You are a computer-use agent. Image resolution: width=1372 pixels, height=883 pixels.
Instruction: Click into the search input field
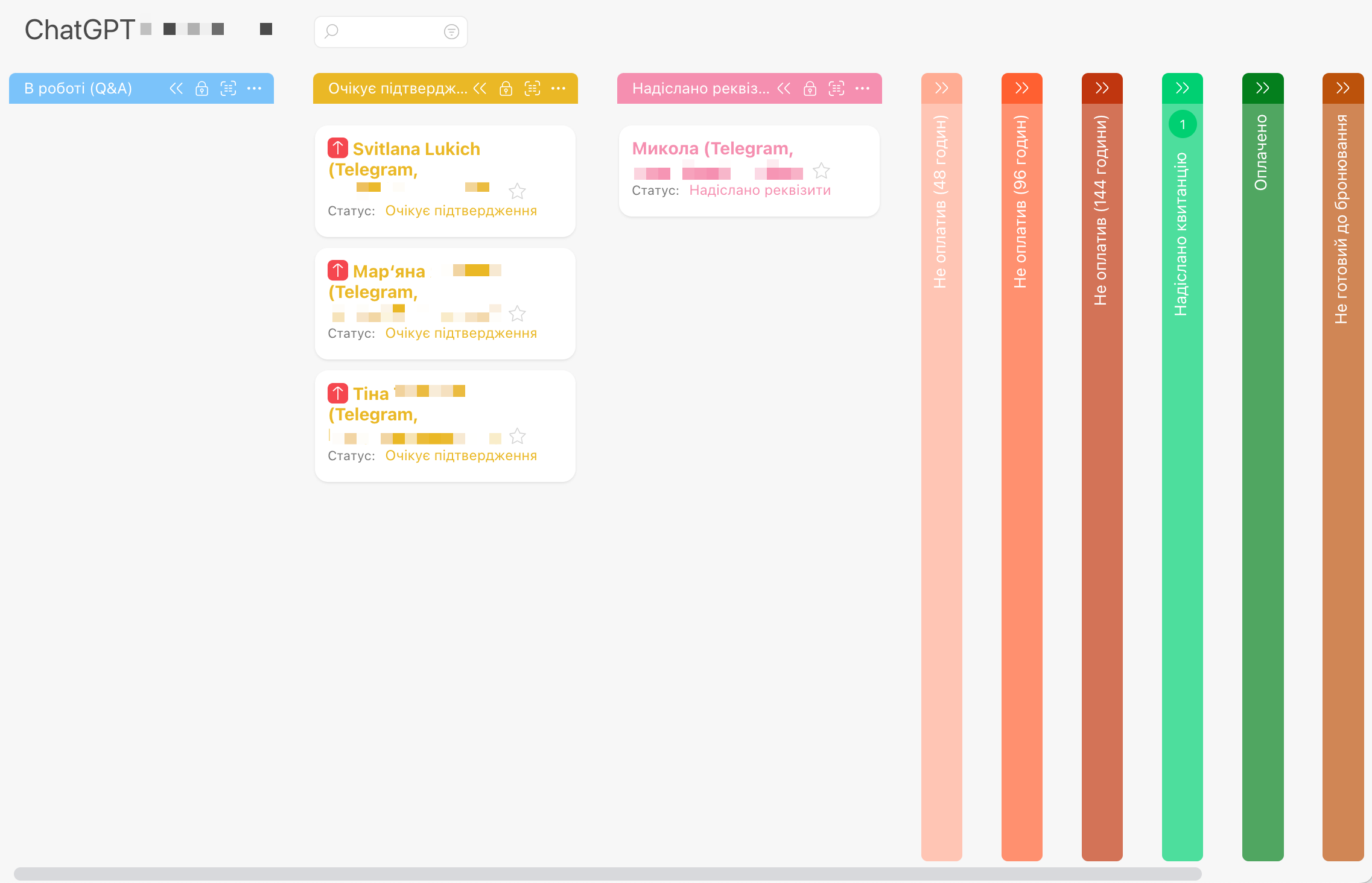386,31
